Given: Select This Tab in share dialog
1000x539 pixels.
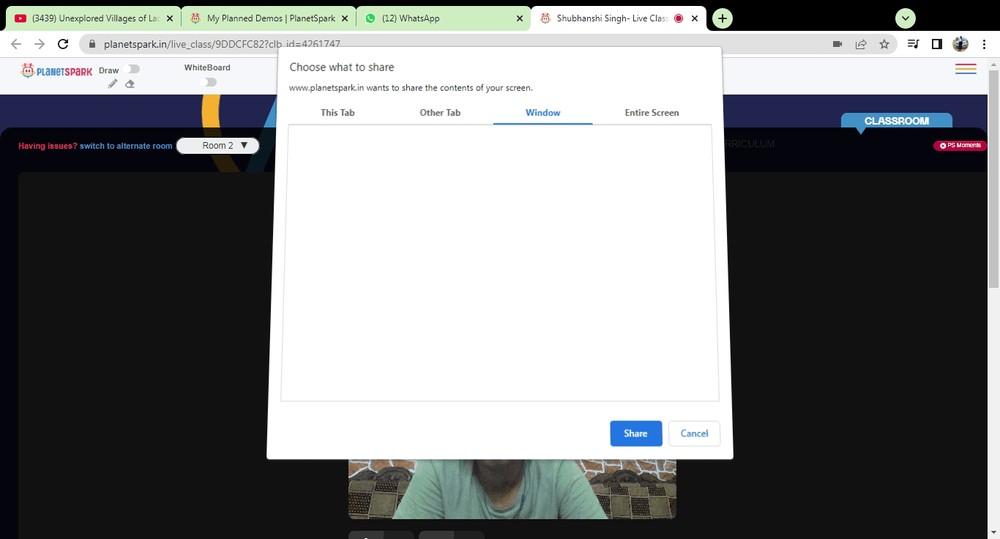Looking at the screenshot, I should point(337,112).
